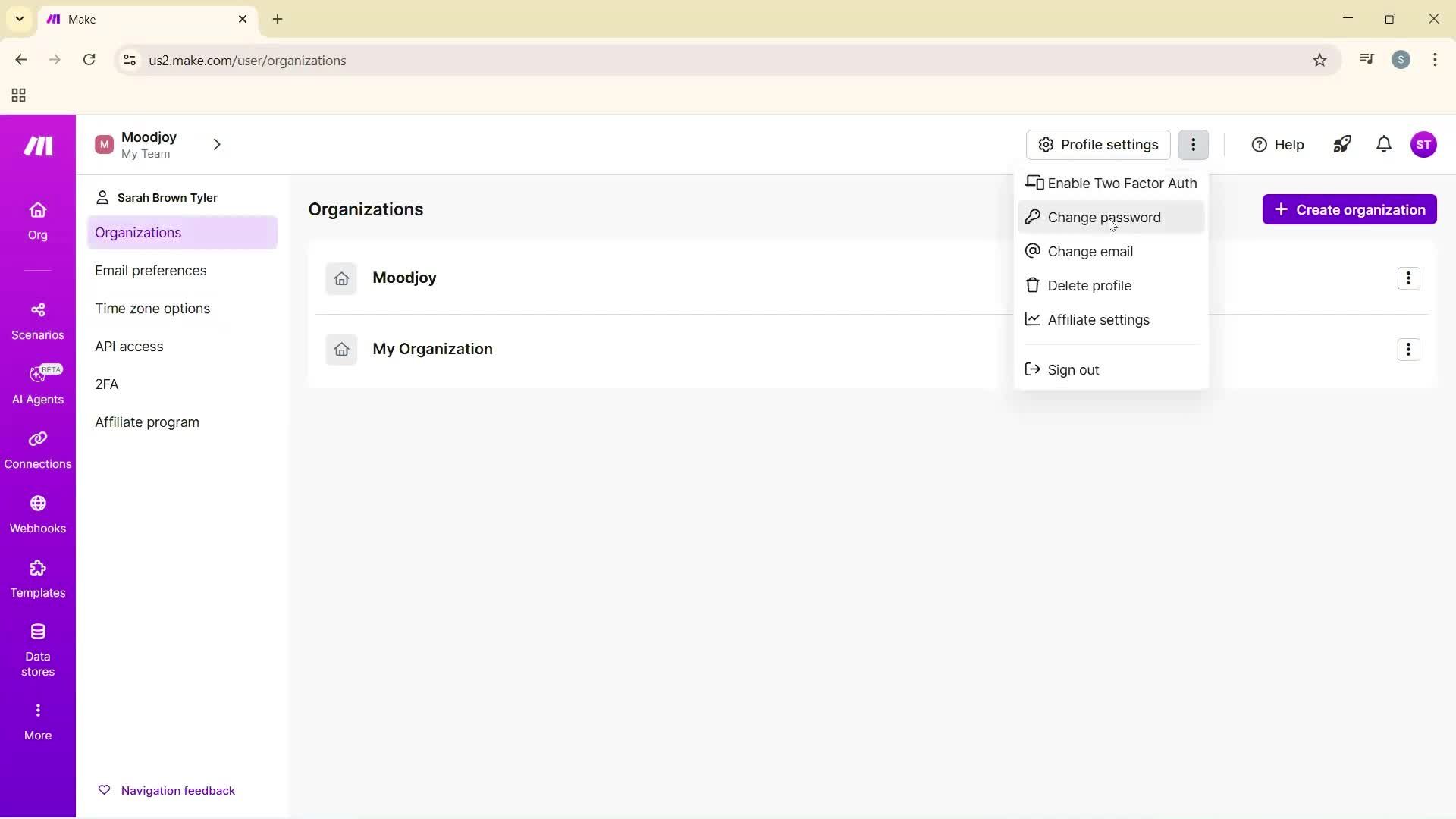This screenshot has width=1456, height=819.
Task: Open the browser tab search dropdown
Action: pyautogui.click(x=19, y=19)
